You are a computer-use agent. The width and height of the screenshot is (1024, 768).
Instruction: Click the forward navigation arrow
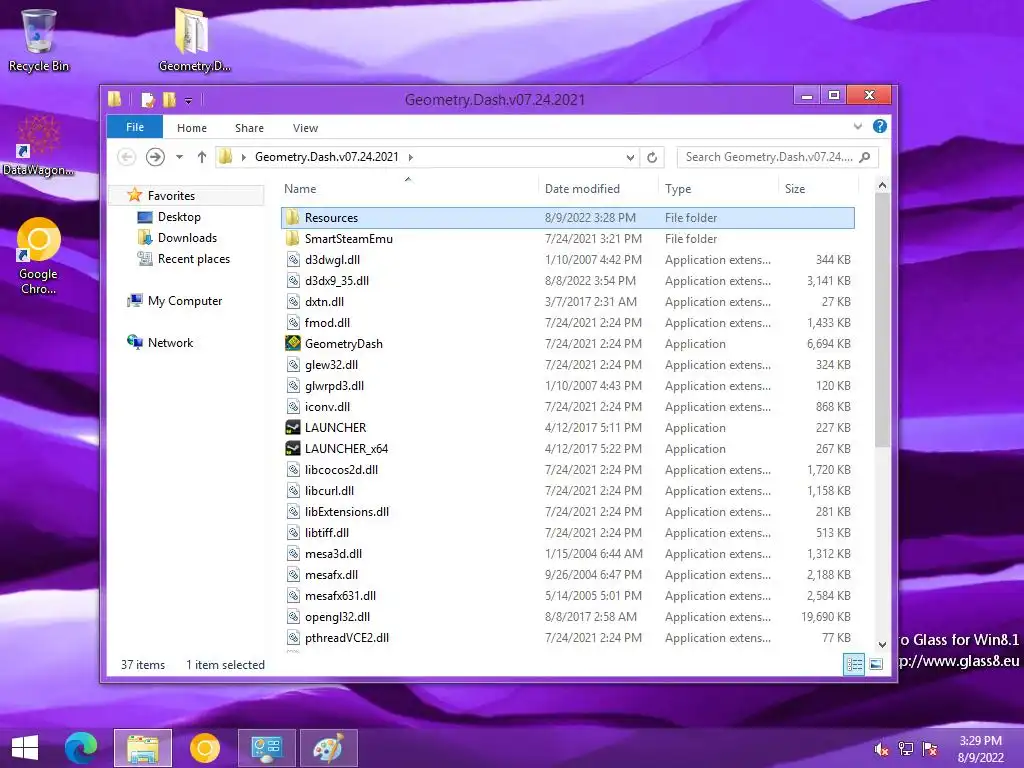click(x=155, y=157)
